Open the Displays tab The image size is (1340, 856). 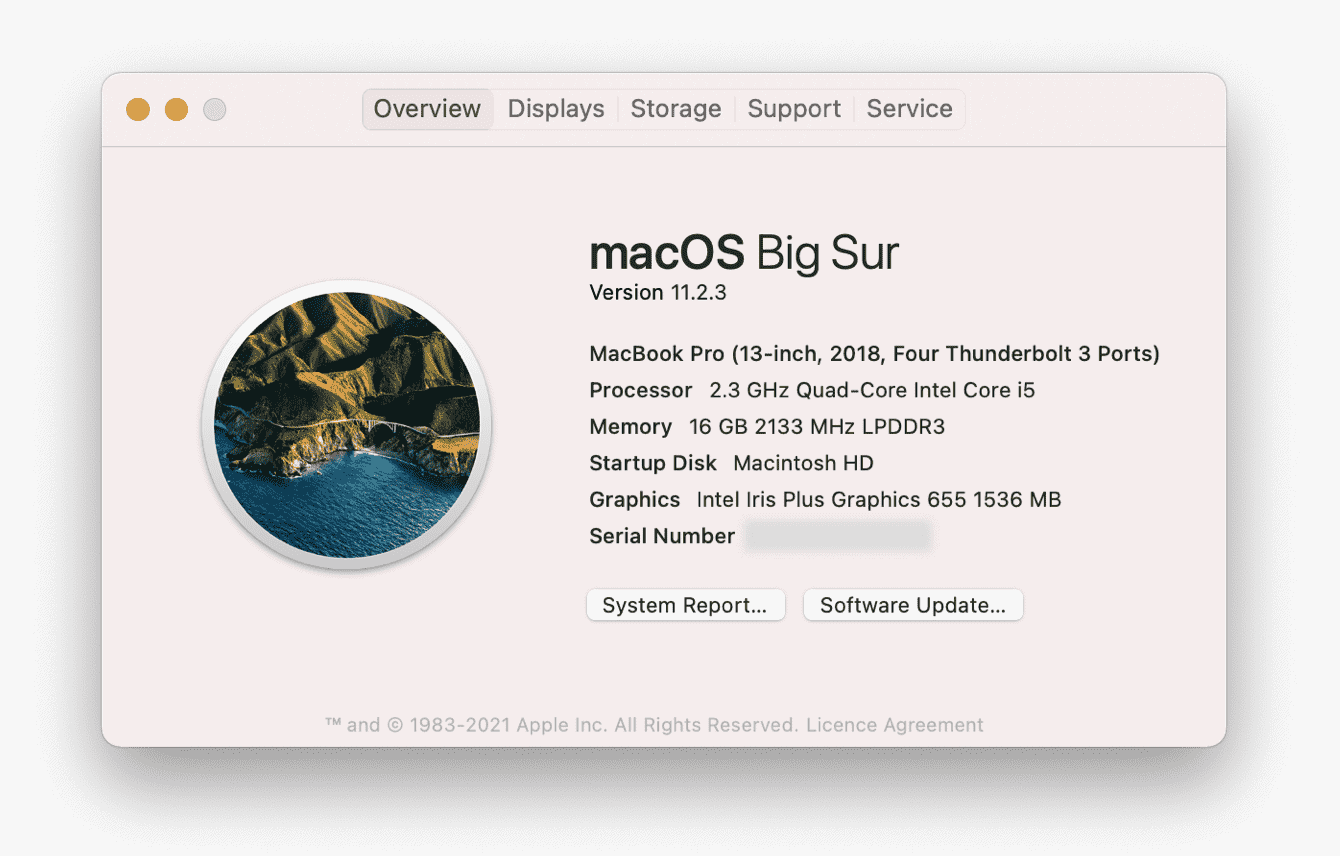point(556,109)
